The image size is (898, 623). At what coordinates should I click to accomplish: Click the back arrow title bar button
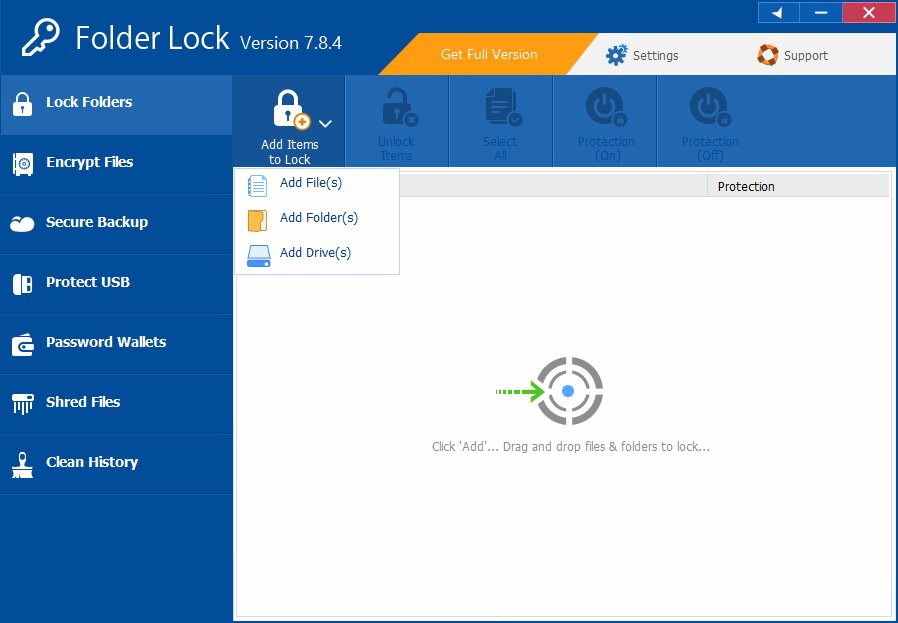(778, 12)
